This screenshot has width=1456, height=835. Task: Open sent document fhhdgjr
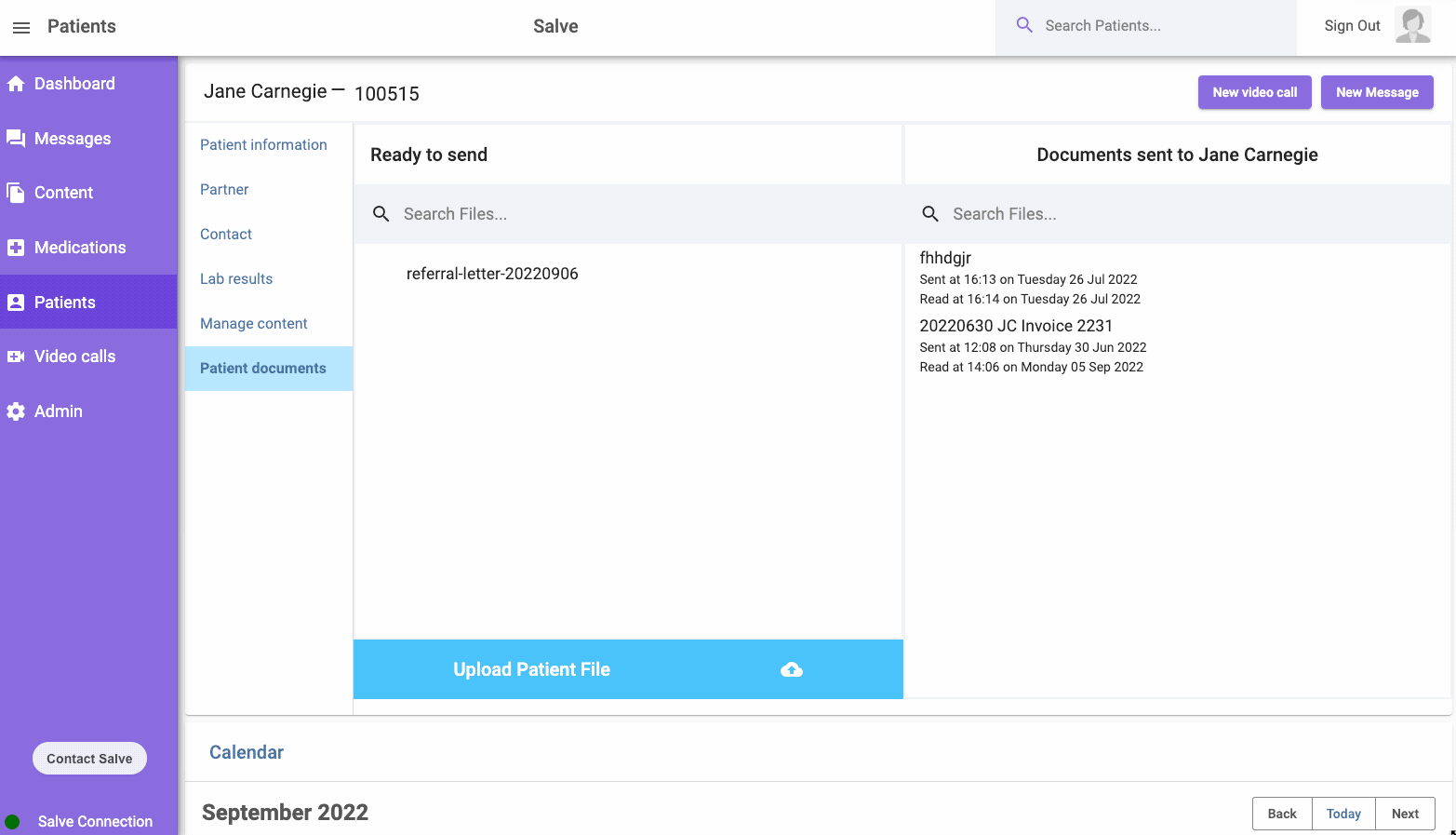click(945, 258)
